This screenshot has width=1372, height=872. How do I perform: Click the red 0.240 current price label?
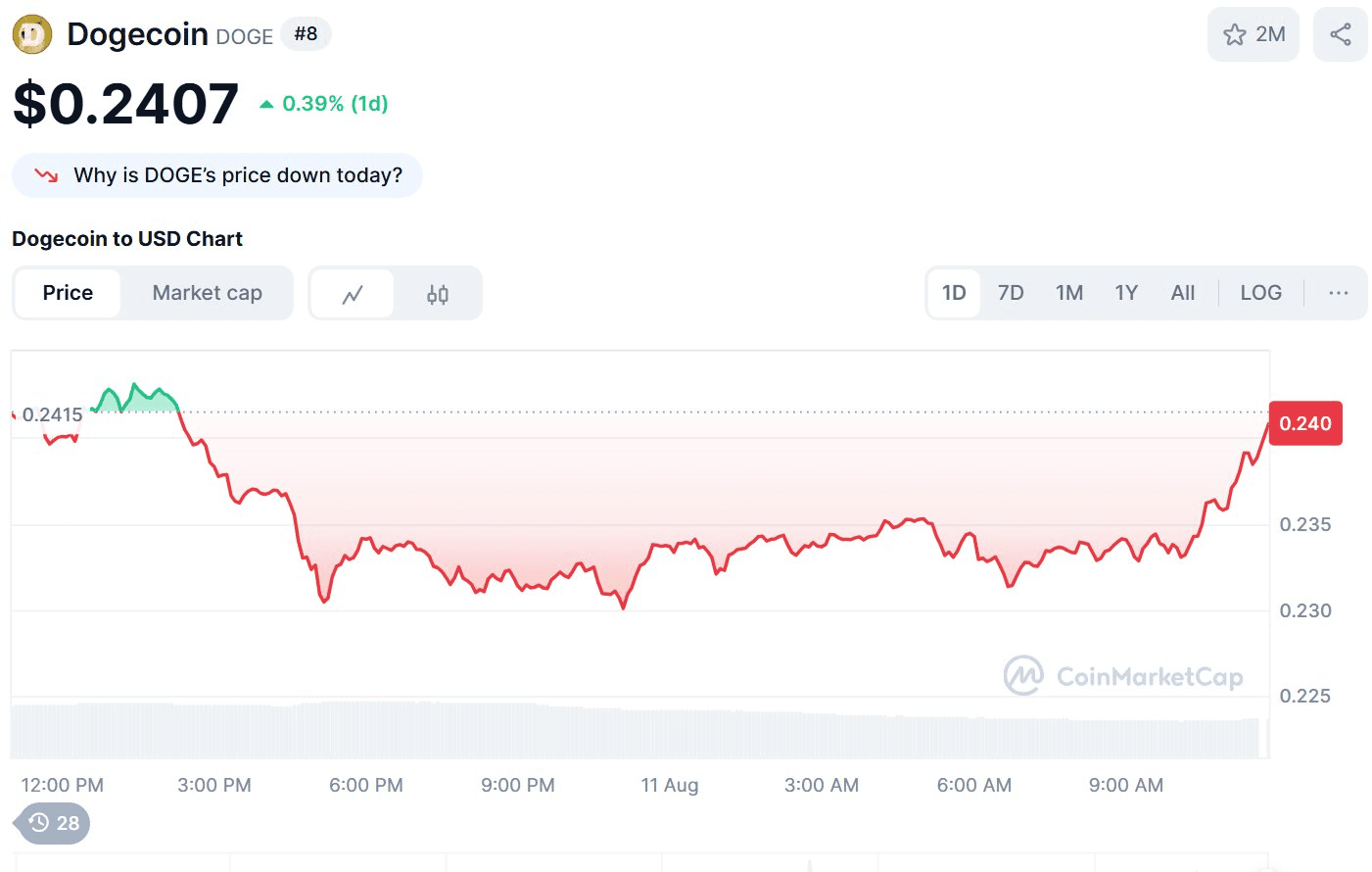tap(1305, 423)
